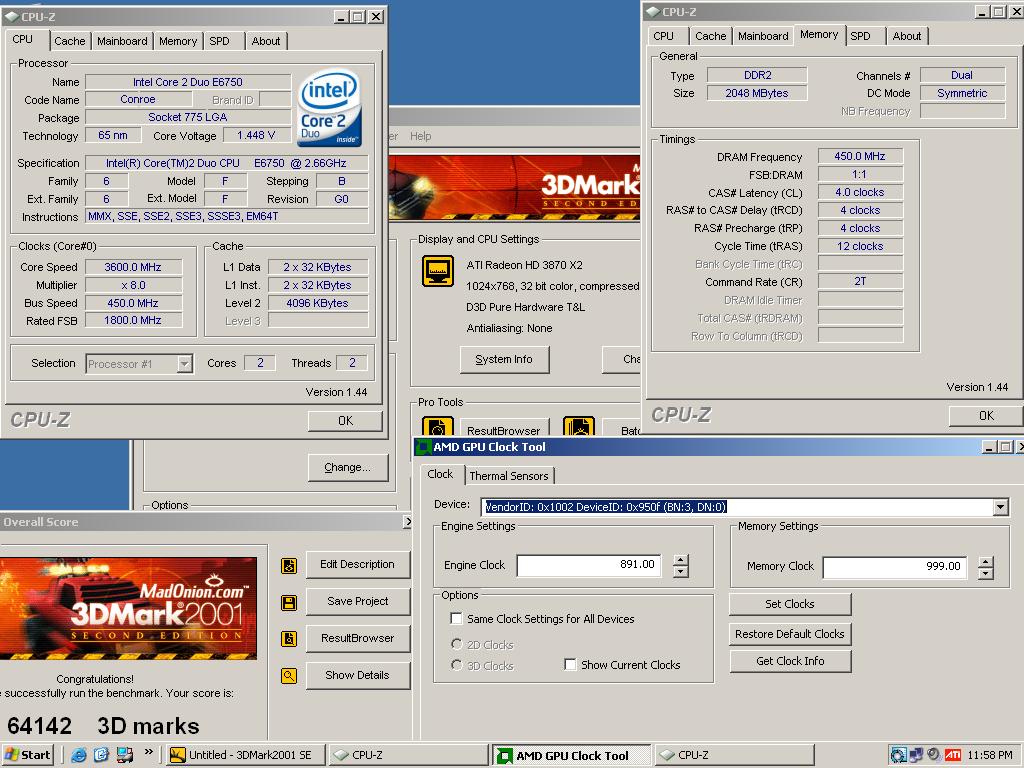The height and width of the screenshot is (768, 1024).
Task: Launch Internet Explorer from quick launch
Action: [79, 755]
